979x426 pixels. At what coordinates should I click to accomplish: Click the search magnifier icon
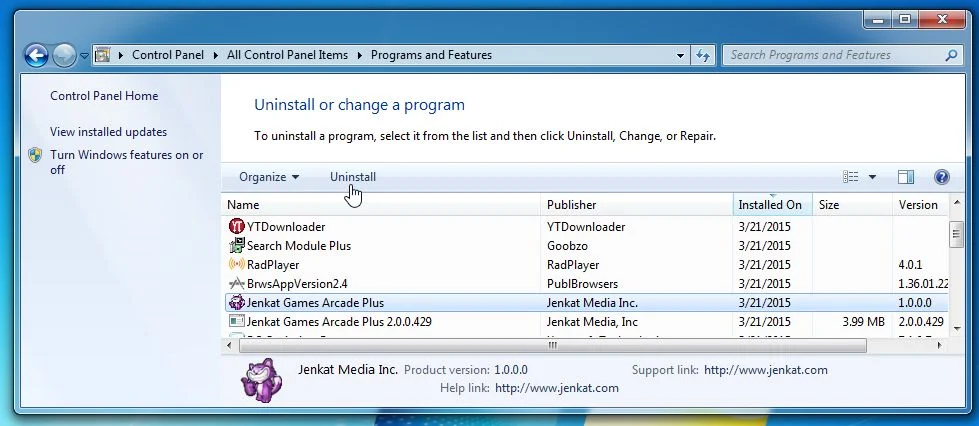pyautogui.click(x=951, y=55)
